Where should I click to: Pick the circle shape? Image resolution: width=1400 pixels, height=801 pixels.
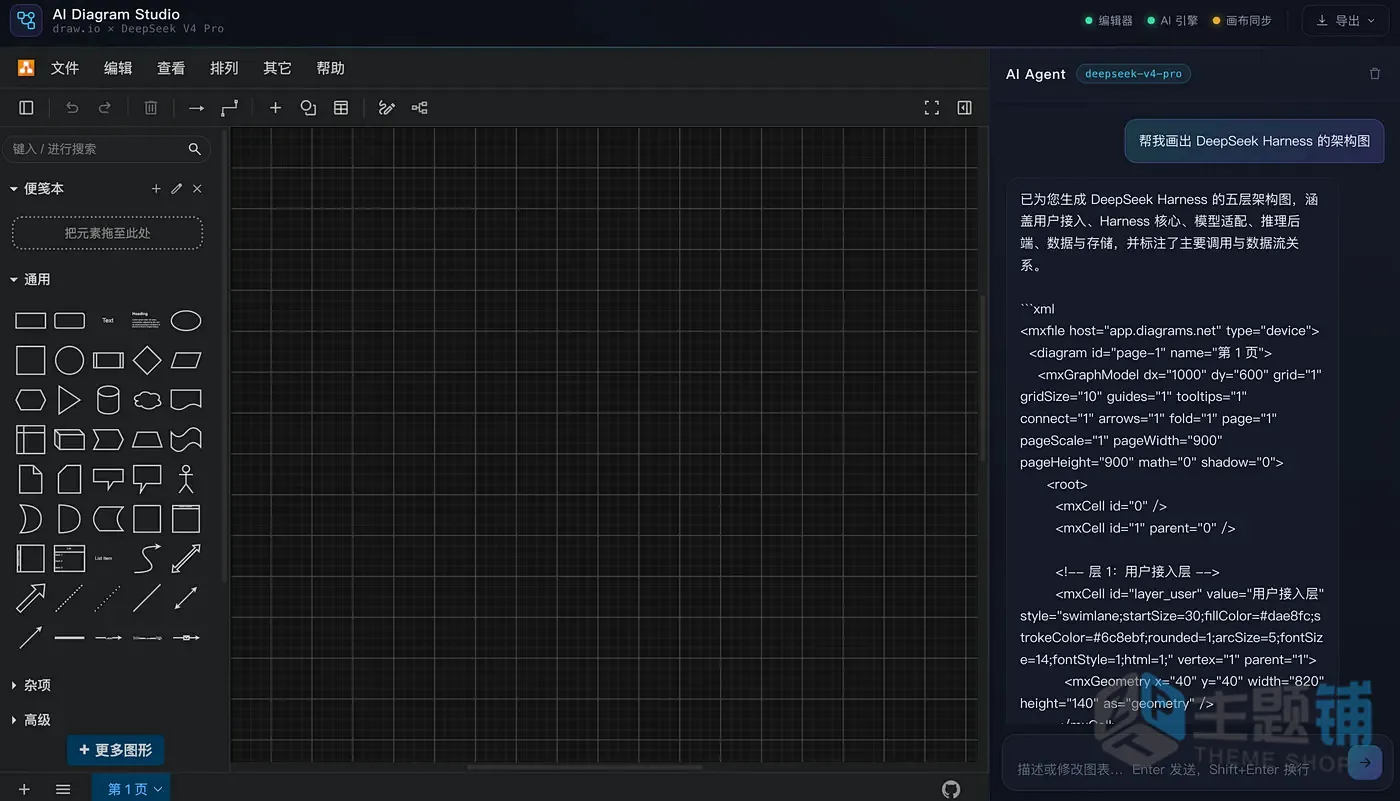69,360
